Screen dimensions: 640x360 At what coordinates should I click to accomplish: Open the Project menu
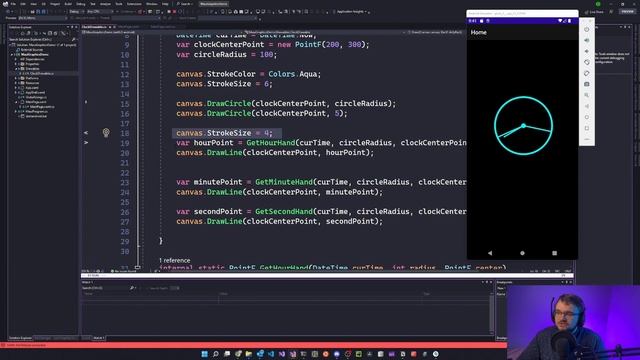[x=55, y=4]
